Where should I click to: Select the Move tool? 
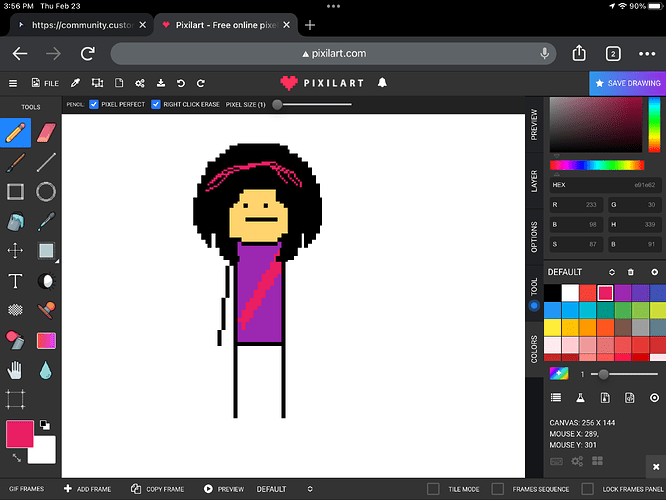click(15, 250)
